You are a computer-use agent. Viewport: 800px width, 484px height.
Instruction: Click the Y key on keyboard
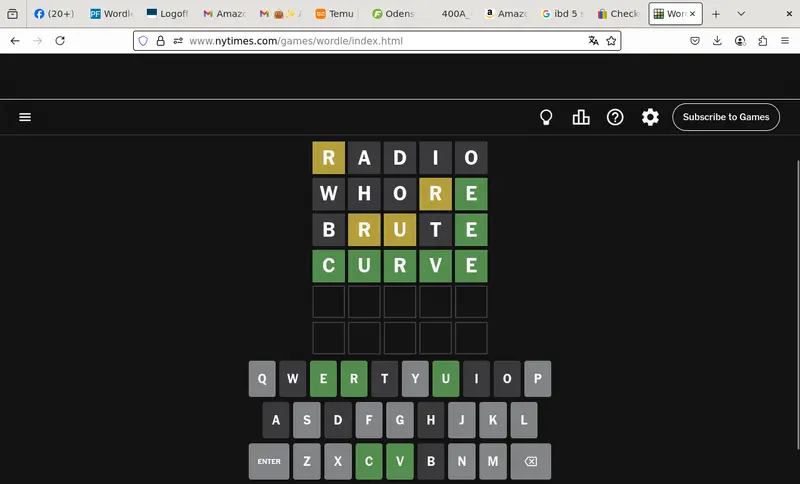pyautogui.click(x=415, y=378)
